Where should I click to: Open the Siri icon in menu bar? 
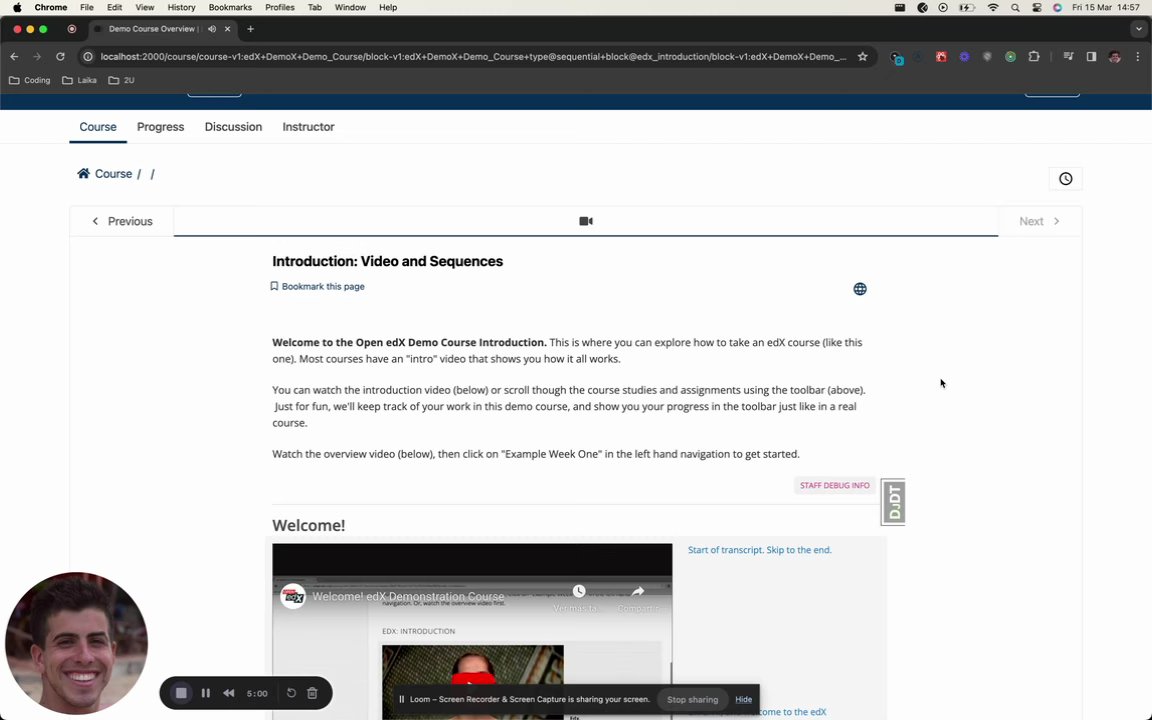point(1057,7)
